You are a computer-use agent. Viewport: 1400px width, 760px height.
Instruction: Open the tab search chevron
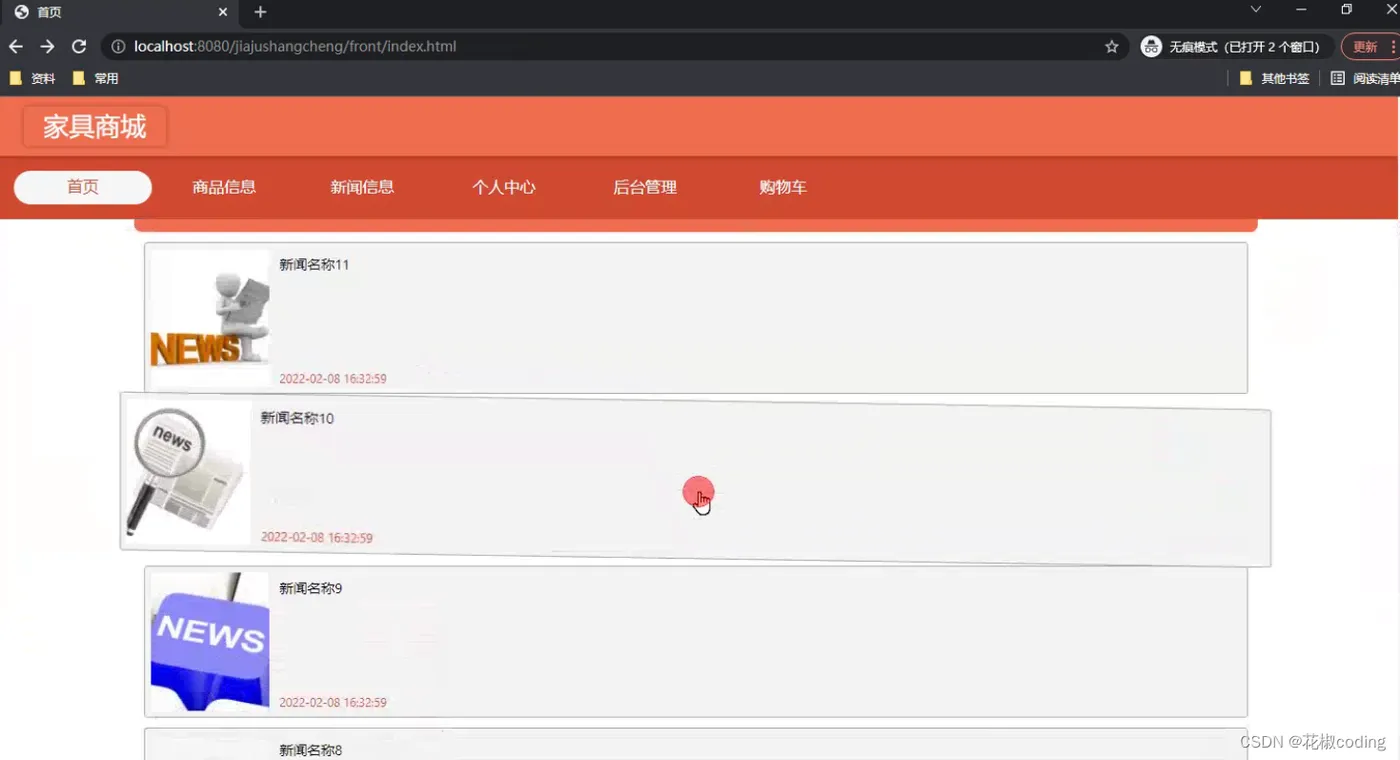1256,10
